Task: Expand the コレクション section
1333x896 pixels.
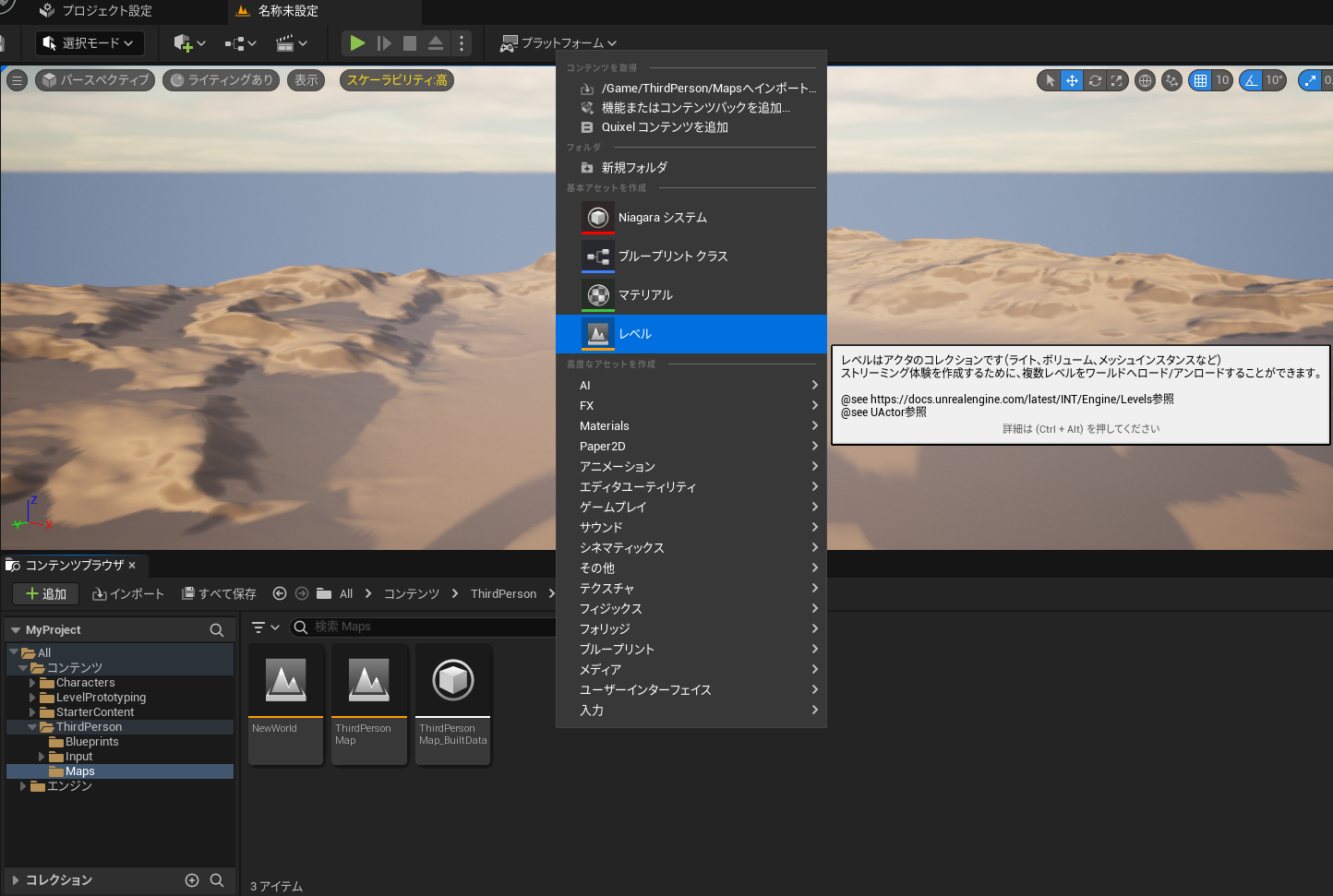Action: pyautogui.click(x=16, y=880)
